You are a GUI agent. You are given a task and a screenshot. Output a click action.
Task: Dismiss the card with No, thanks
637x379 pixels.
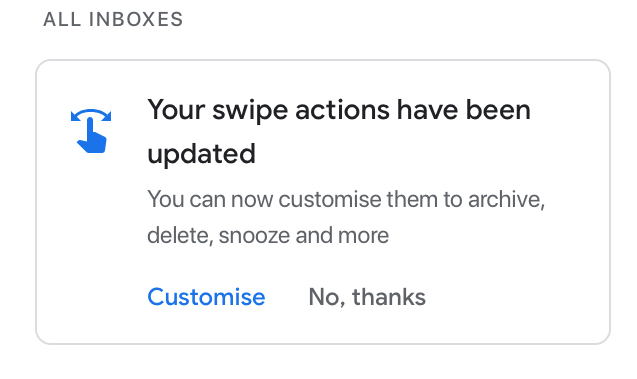[367, 297]
